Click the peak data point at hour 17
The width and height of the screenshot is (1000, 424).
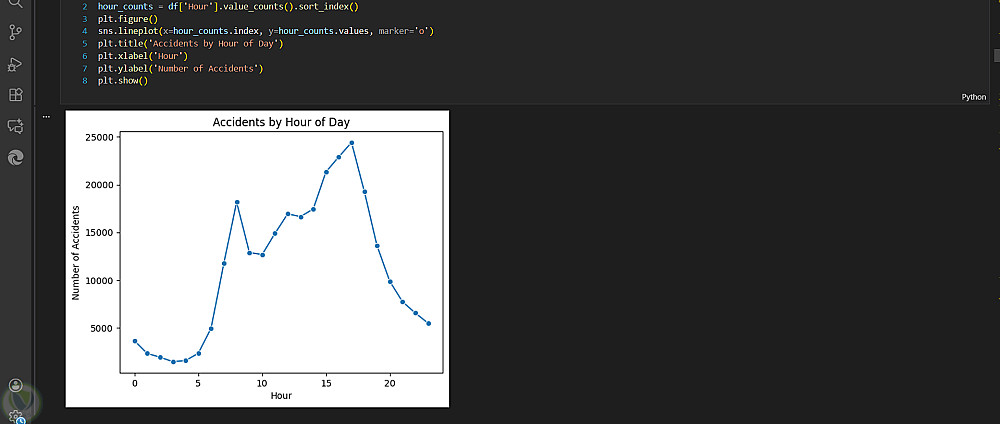pos(351,143)
